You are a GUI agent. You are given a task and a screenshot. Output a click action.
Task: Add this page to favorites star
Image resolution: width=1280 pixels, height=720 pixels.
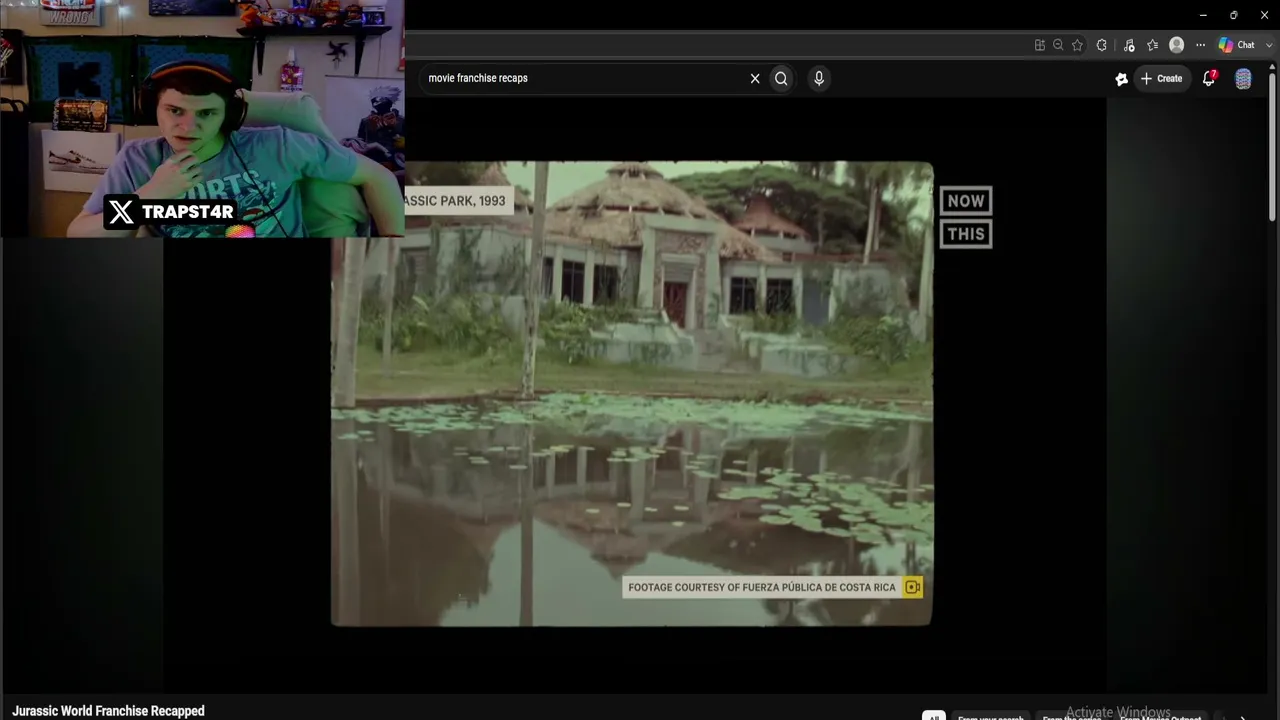[1077, 45]
